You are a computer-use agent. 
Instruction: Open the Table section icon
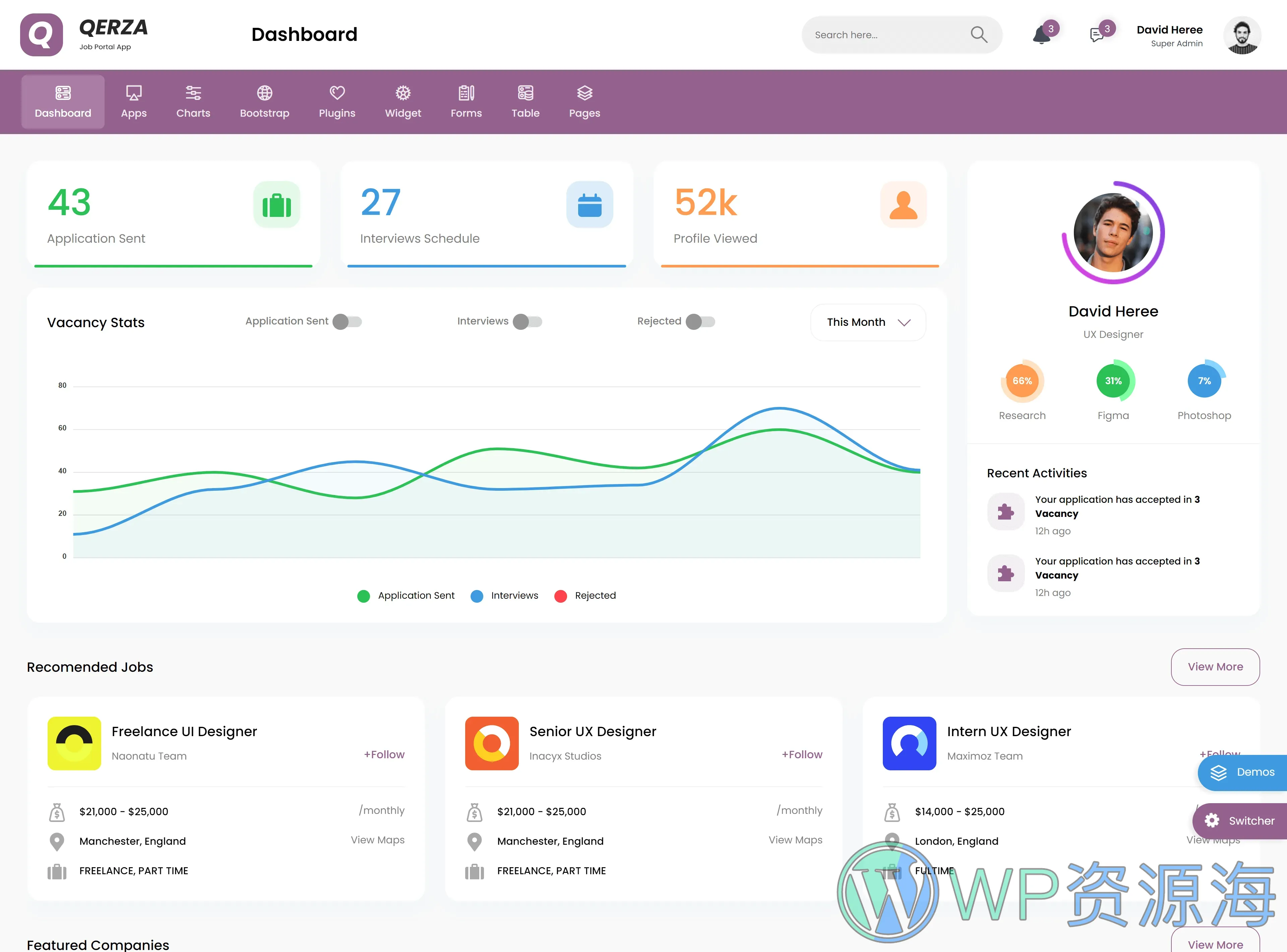click(x=525, y=93)
